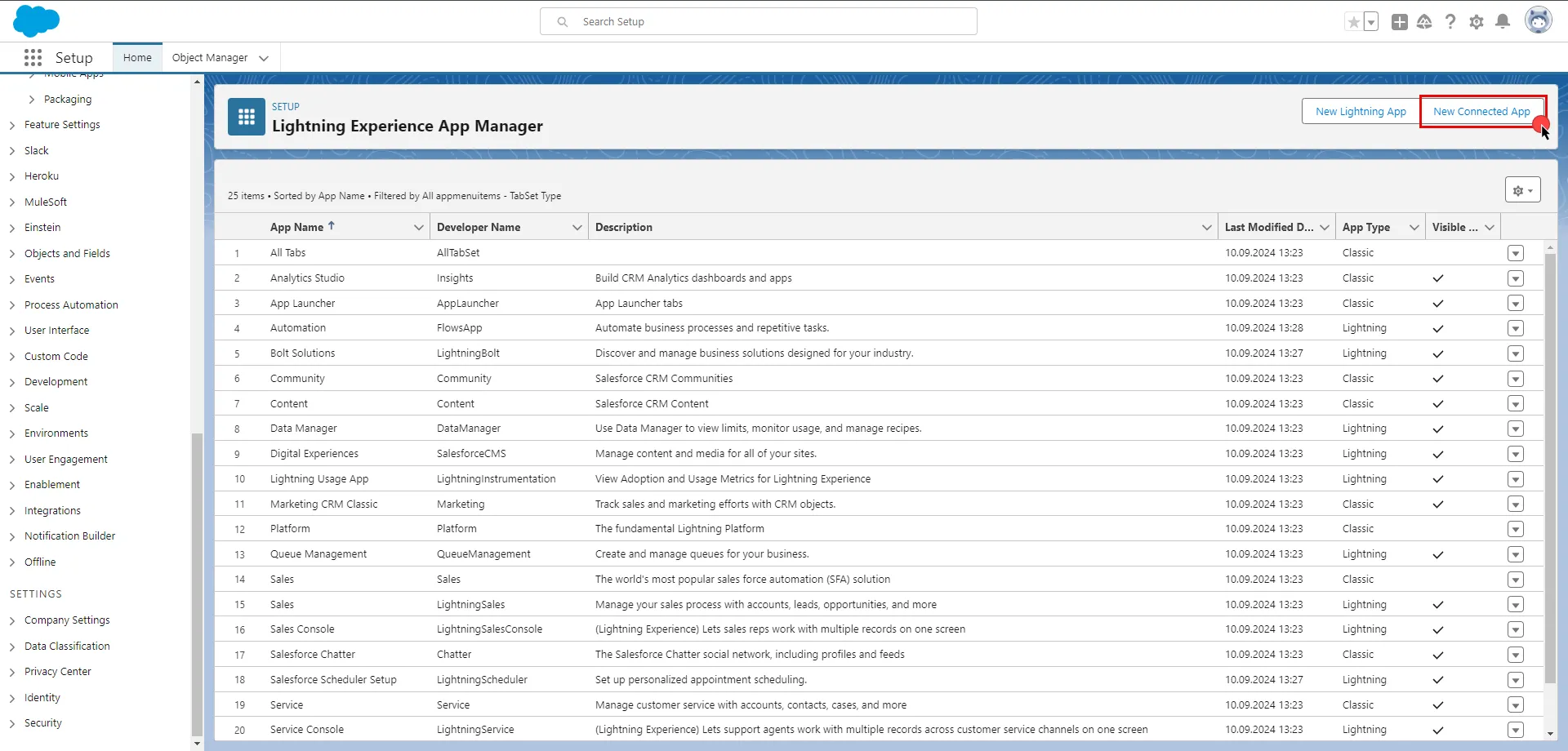Image resolution: width=1568 pixels, height=751 pixels.
Task: Sort by the App Type column header
Action: click(1366, 228)
